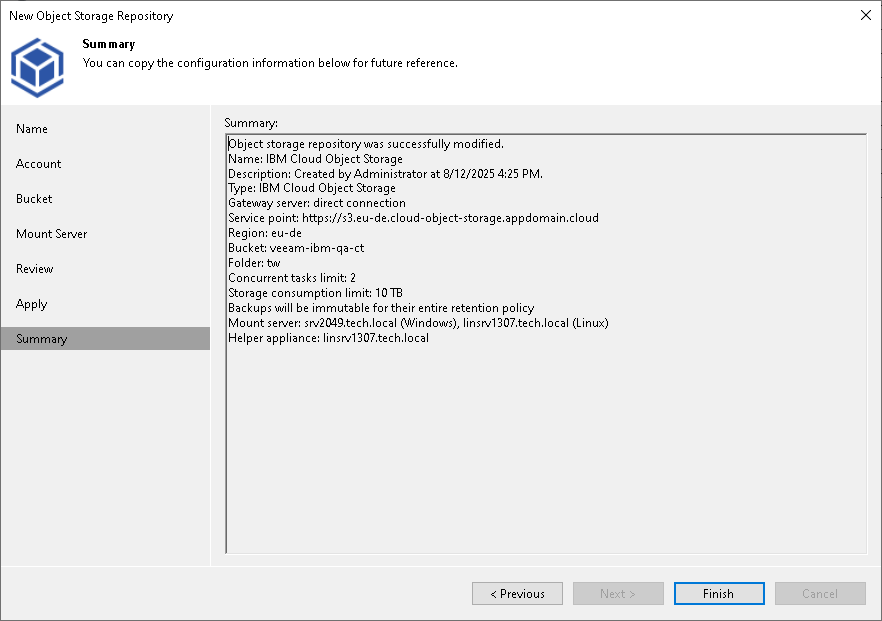Click the Service point URL line
The image size is (882, 621).
pyautogui.click(x=413, y=218)
